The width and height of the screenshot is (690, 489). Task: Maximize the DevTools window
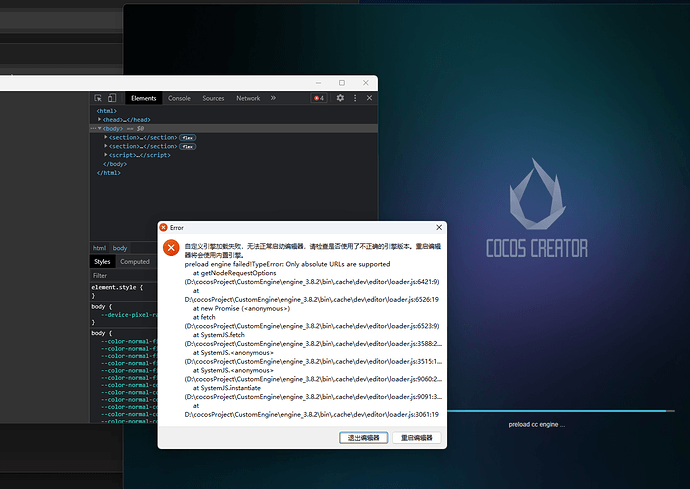point(342,83)
